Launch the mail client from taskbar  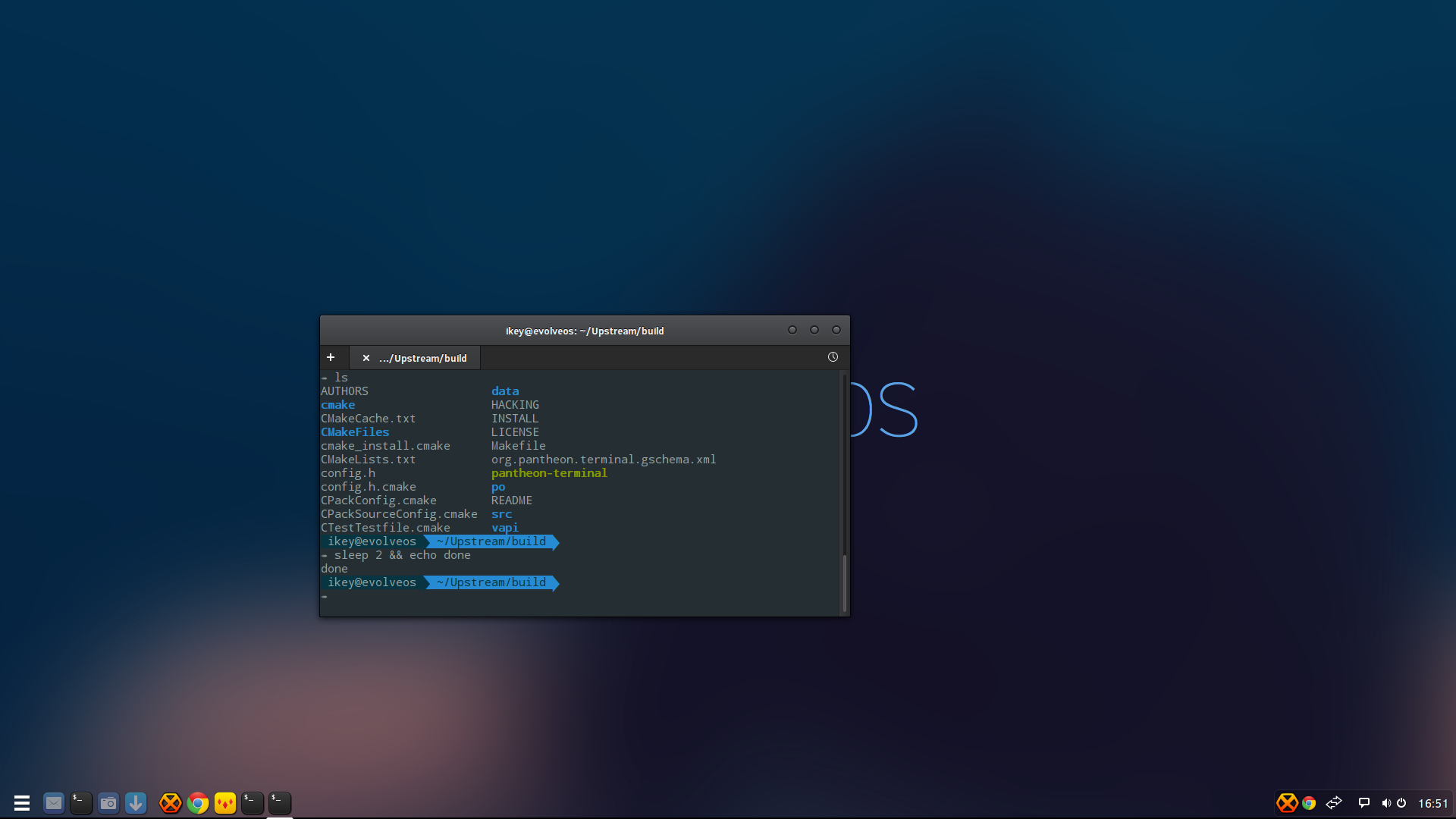(x=53, y=802)
